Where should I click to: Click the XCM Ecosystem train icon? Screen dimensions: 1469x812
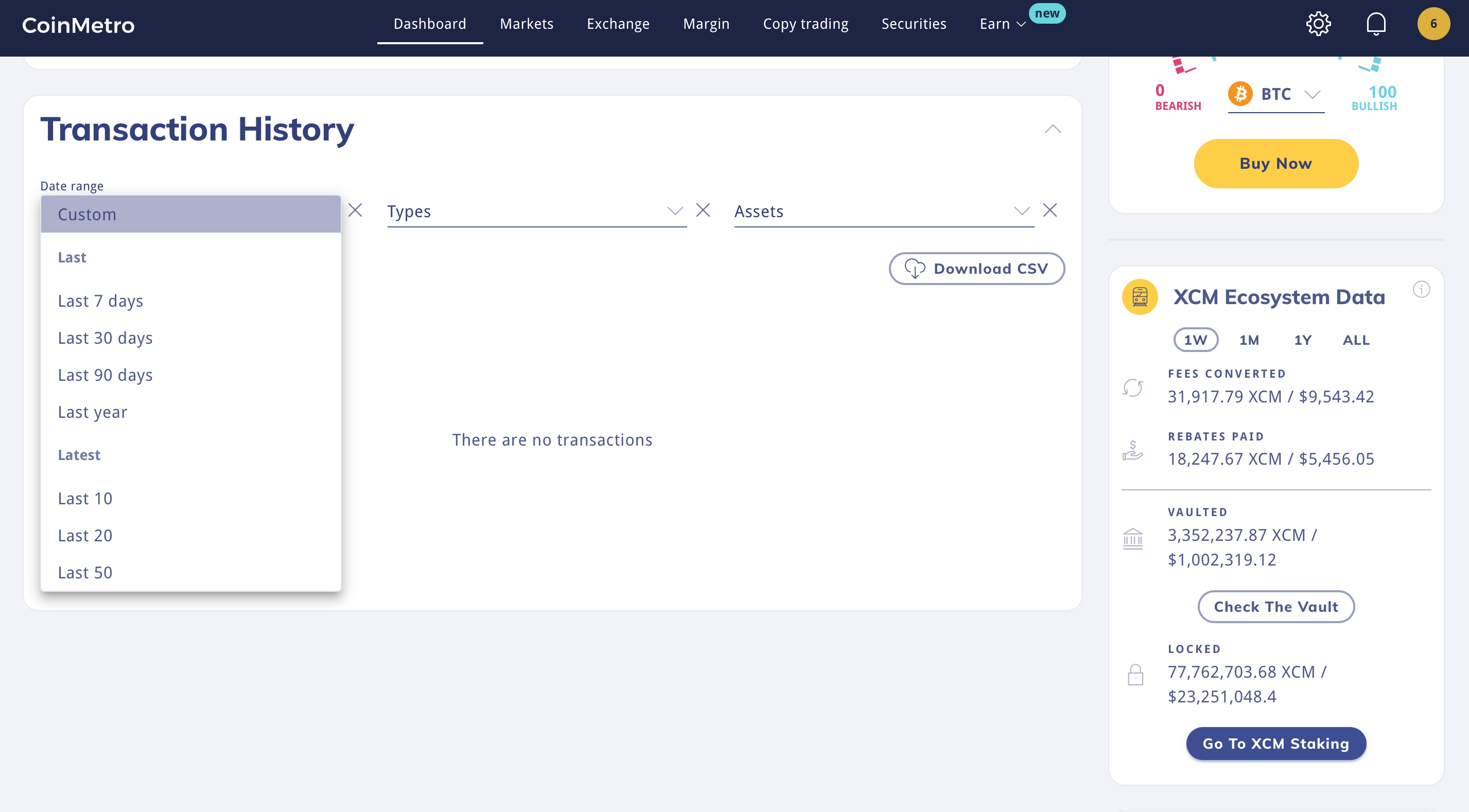pyautogui.click(x=1140, y=297)
